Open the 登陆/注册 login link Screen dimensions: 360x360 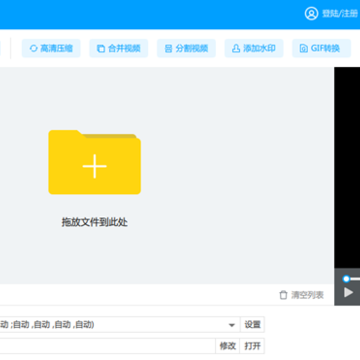[x=340, y=14]
